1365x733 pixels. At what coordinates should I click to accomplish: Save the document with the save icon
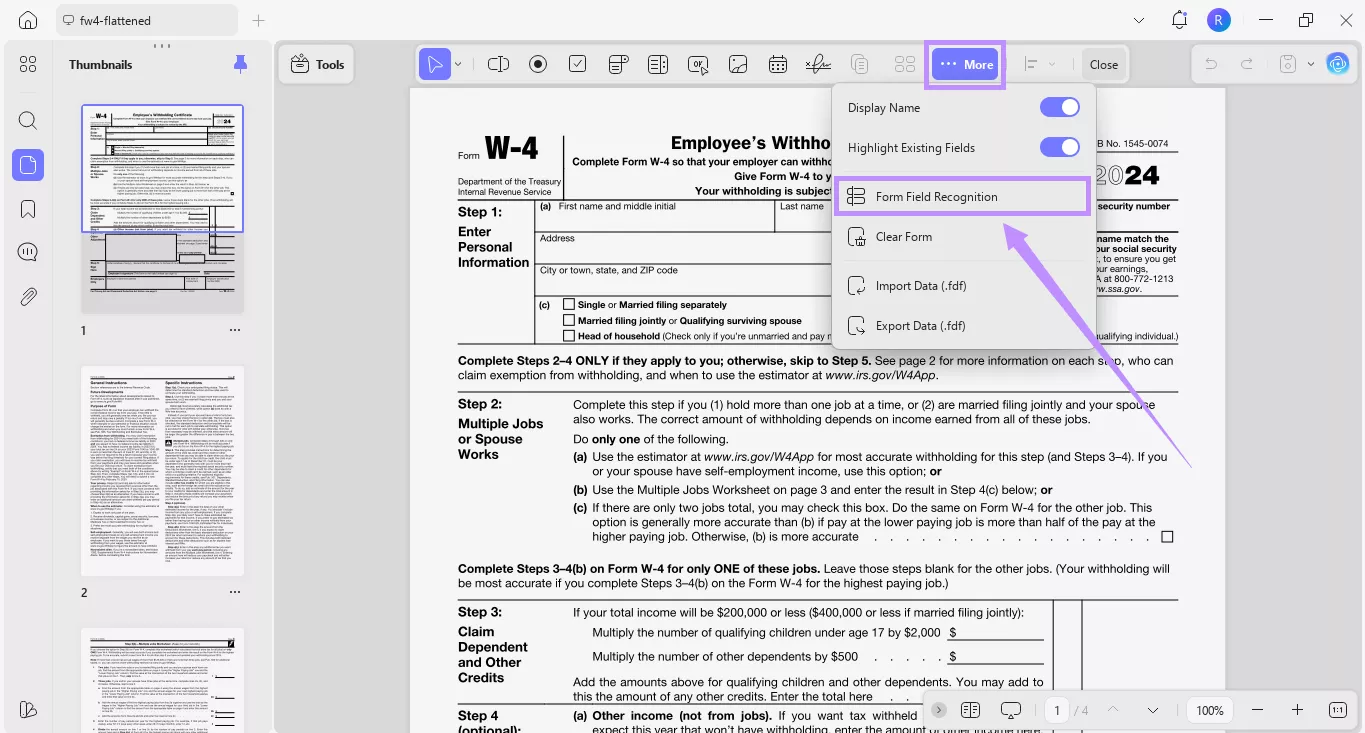point(1289,64)
